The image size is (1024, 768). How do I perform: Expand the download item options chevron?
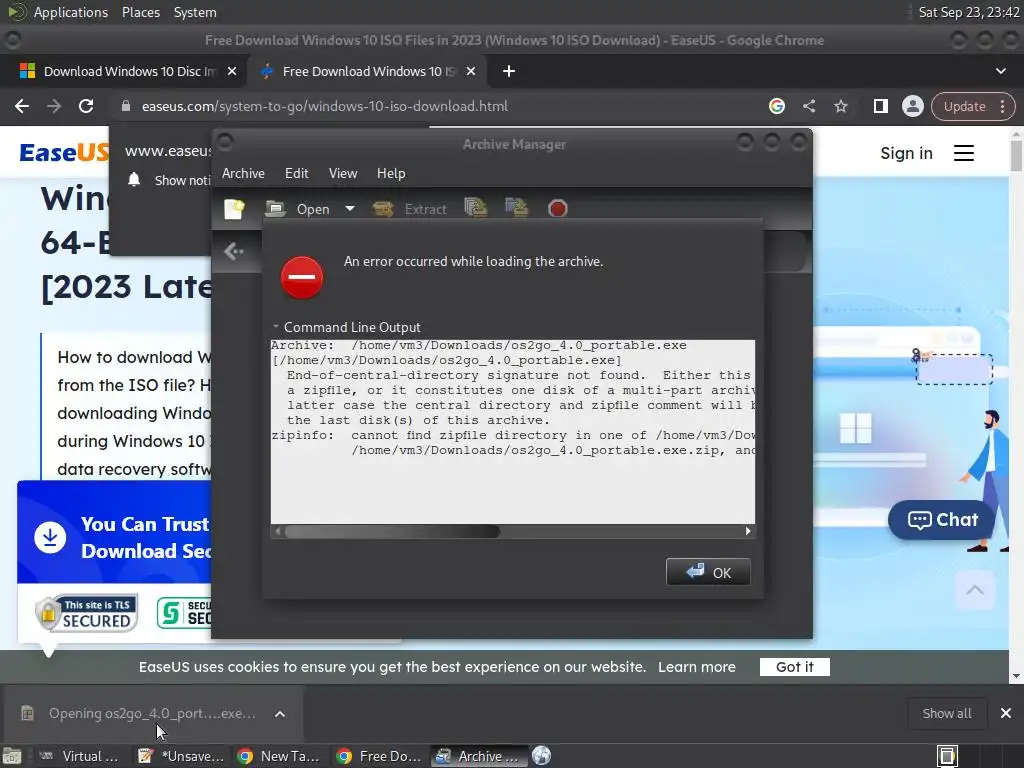pyautogui.click(x=280, y=714)
